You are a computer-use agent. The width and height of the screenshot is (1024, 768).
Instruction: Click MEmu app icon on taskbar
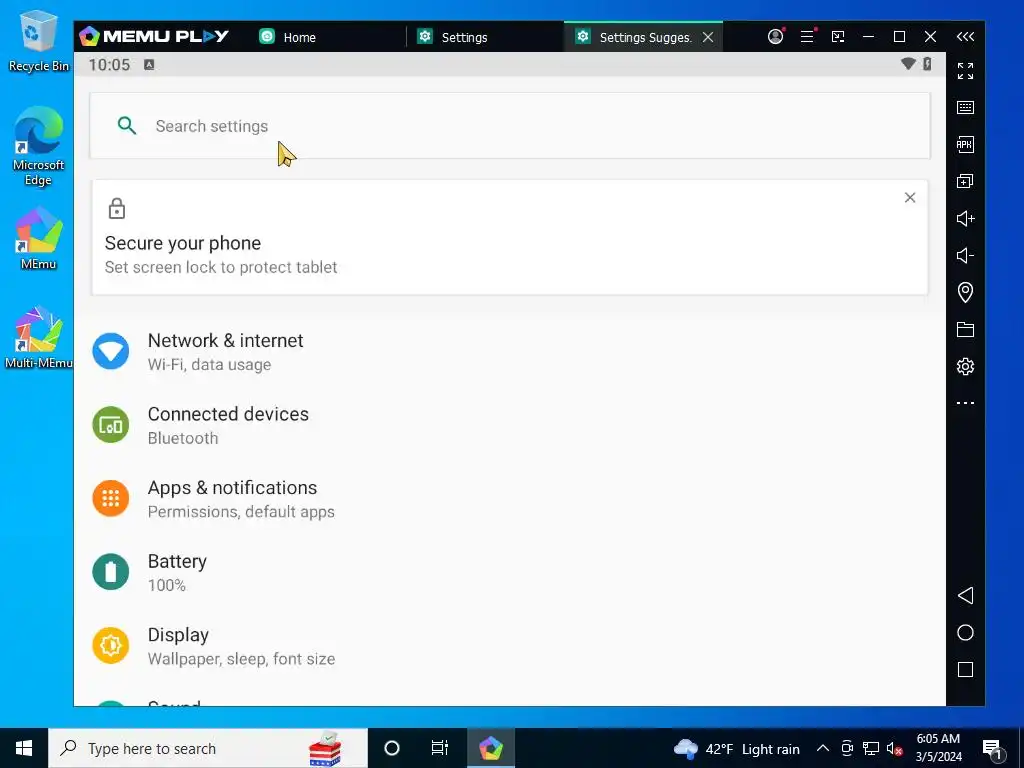point(490,748)
